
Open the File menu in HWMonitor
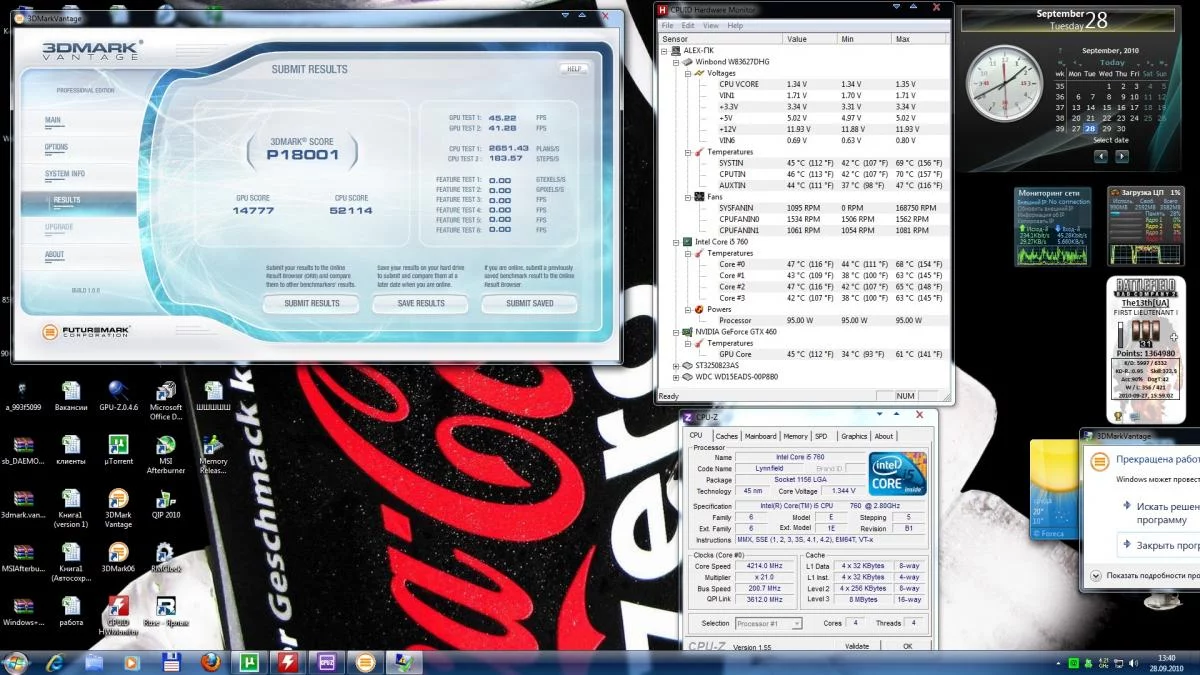[666, 25]
